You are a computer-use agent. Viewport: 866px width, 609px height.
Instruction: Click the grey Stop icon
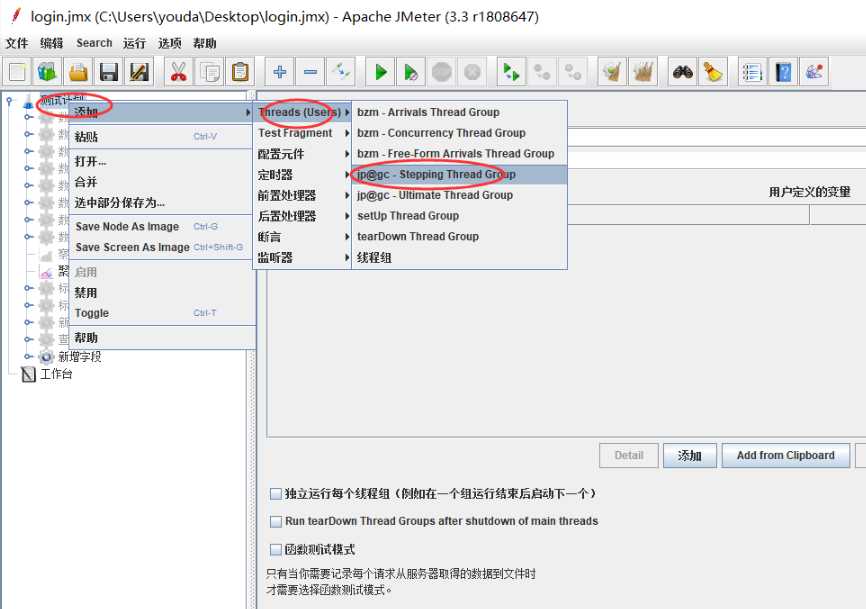(442, 72)
